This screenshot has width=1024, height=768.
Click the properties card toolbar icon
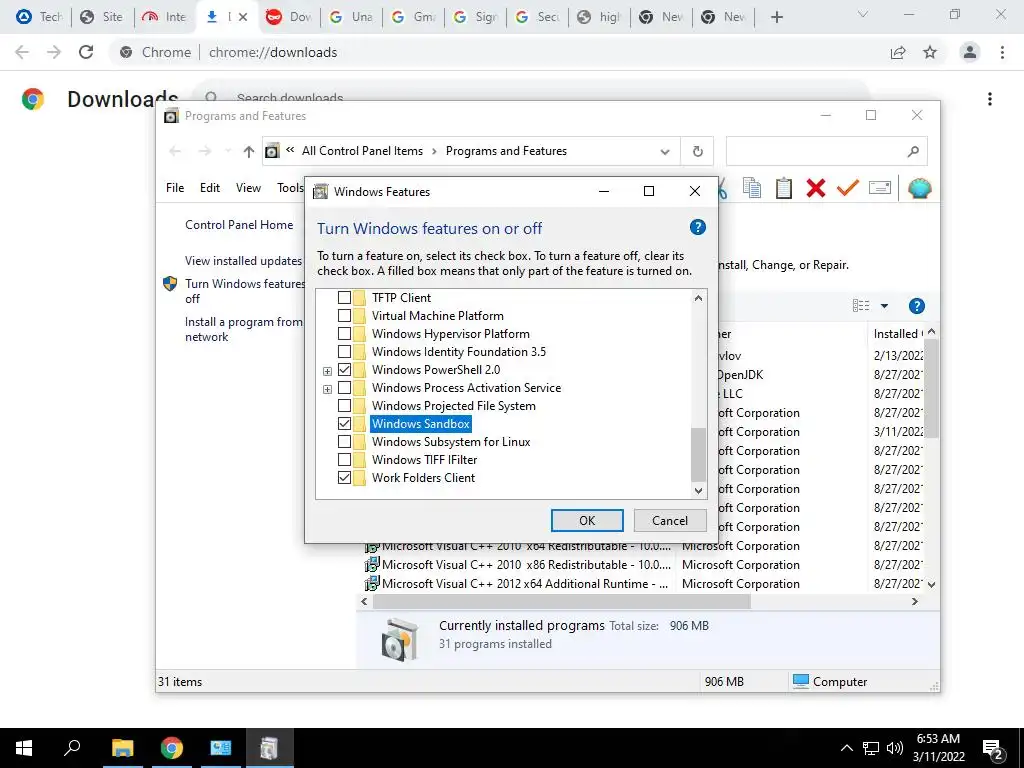tap(880, 189)
